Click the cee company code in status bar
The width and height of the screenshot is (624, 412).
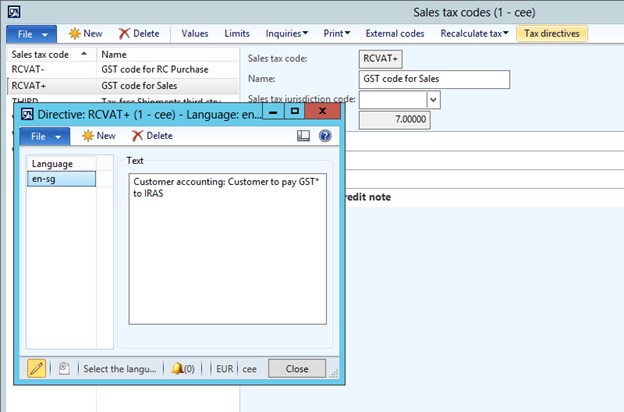click(x=250, y=369)
